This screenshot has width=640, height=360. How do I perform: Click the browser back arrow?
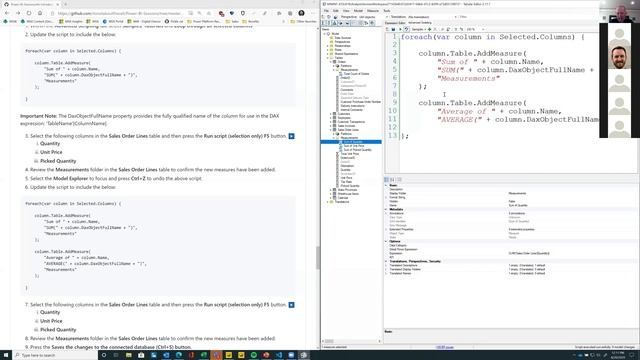(x=7, y=13)
